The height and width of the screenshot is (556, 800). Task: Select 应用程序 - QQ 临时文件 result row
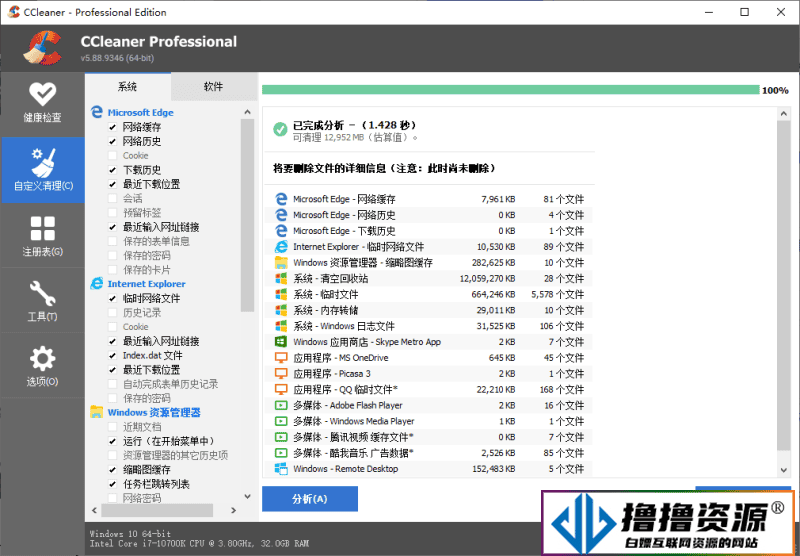[429, 389]
